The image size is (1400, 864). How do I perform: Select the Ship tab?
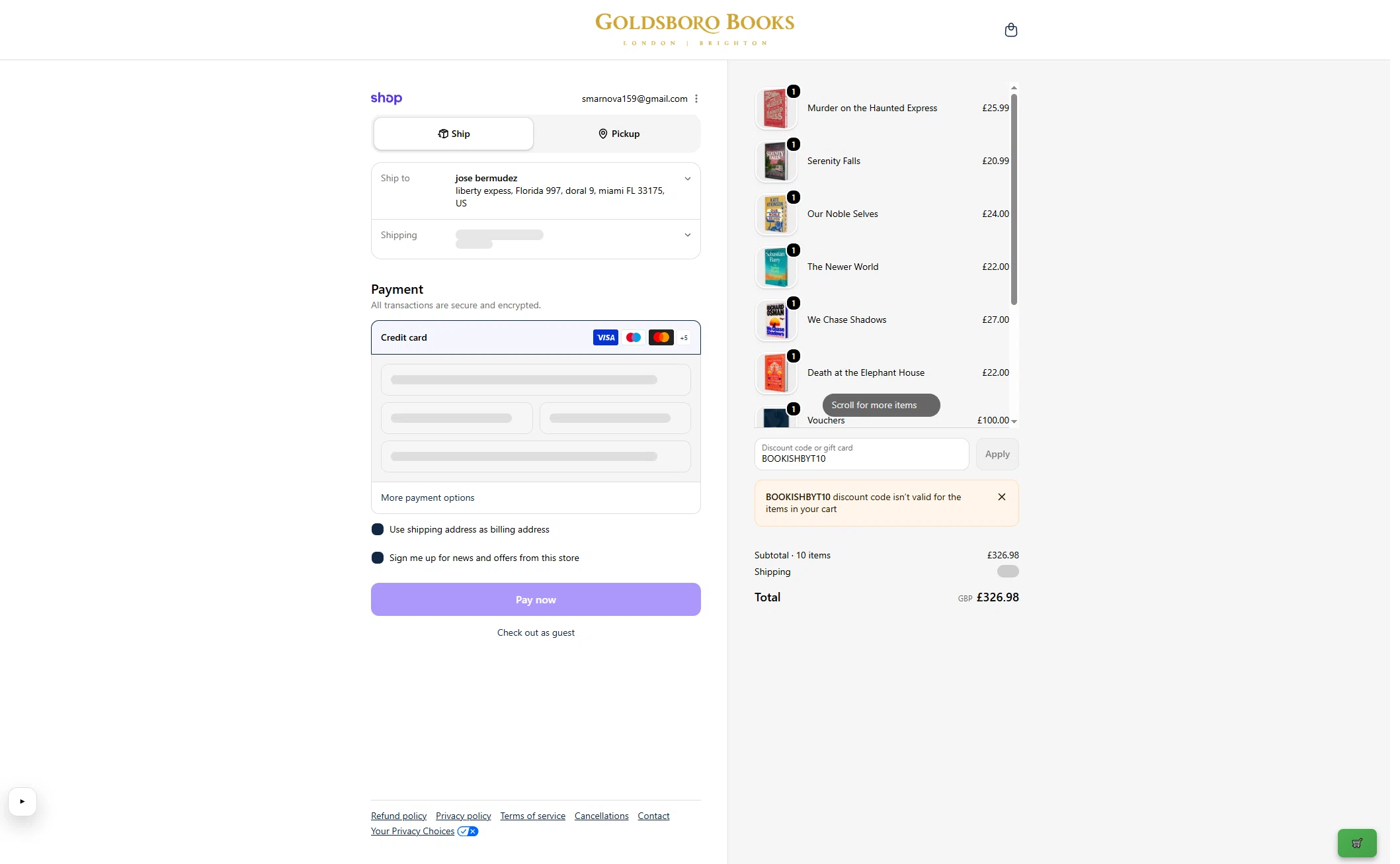454,134
